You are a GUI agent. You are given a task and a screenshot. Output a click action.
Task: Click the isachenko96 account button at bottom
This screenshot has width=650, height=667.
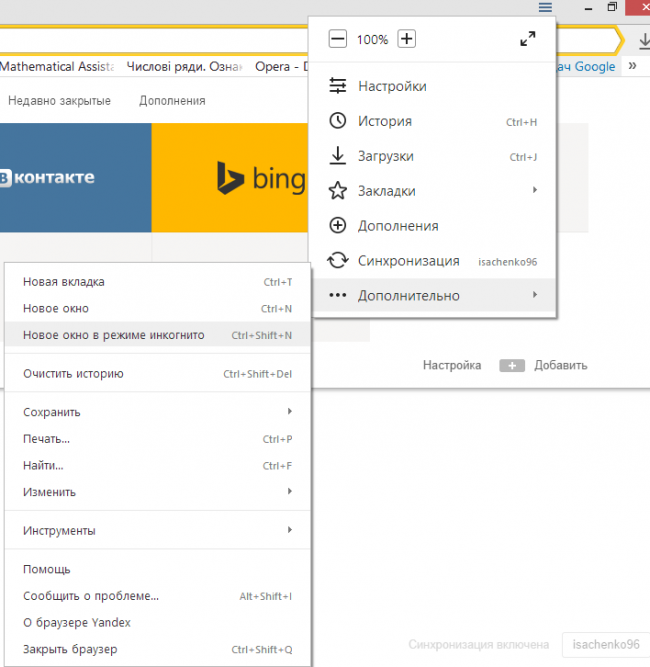click(606, 644)
